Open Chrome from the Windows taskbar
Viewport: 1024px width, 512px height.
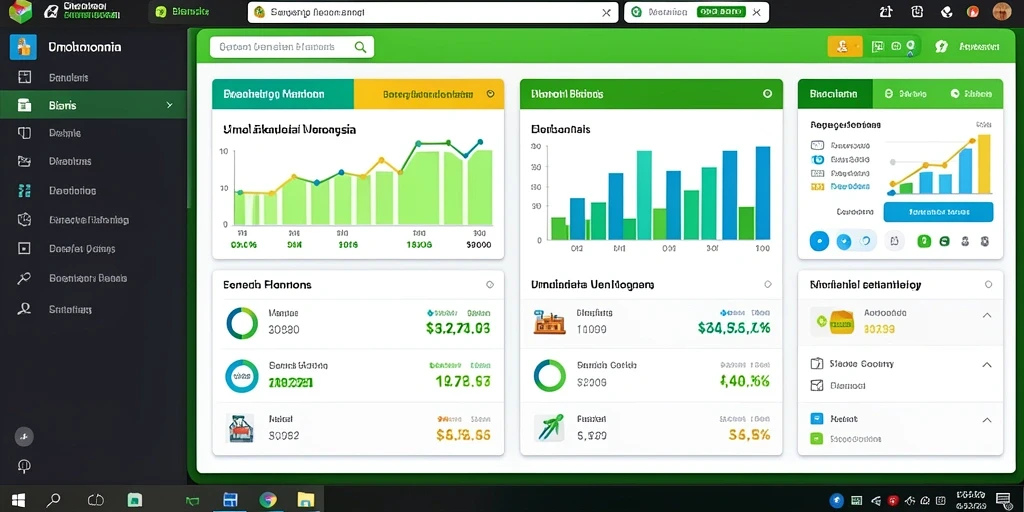click(x=268, y=500)
